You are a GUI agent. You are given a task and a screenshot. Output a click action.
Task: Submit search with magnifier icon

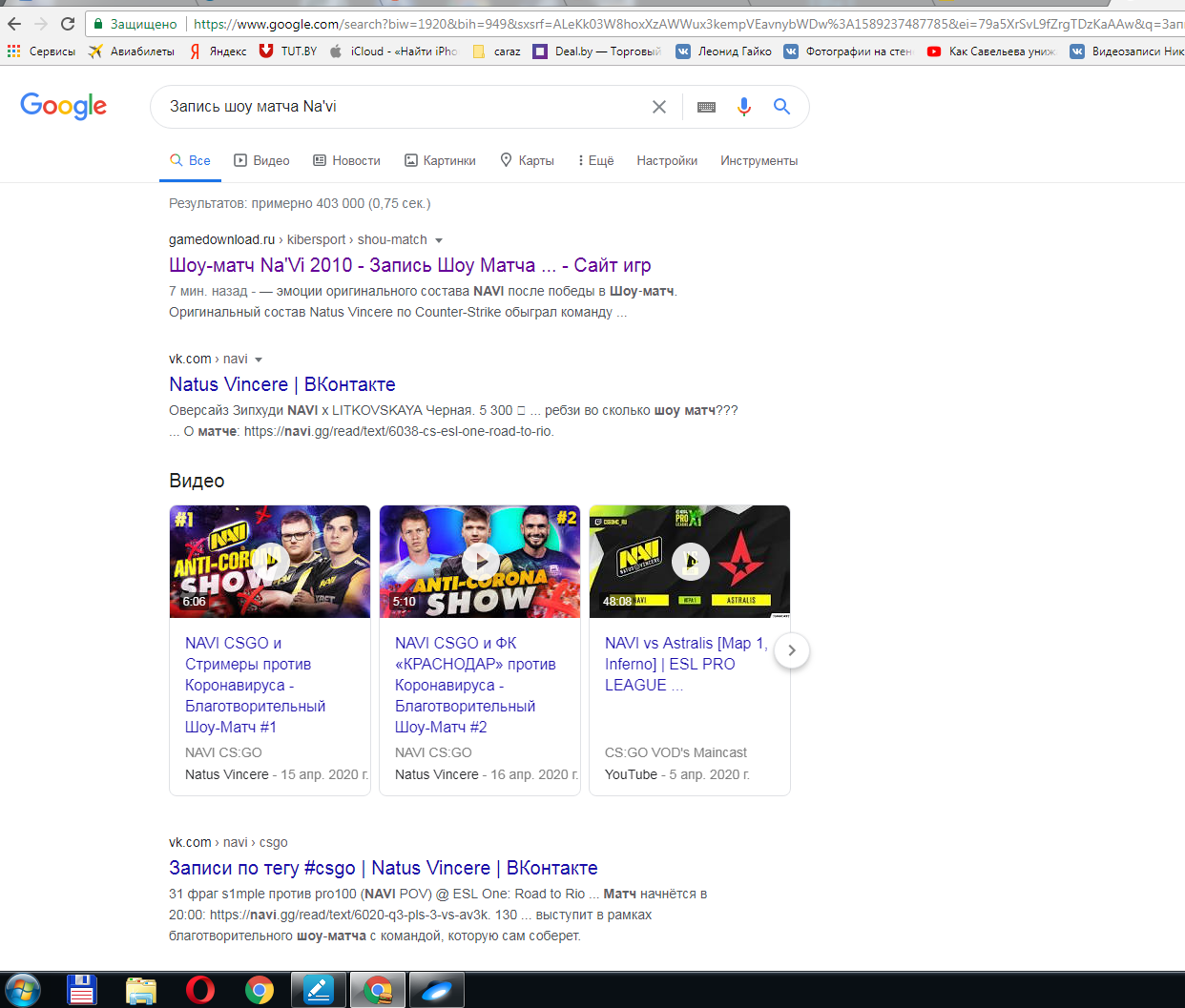point(781,107)
